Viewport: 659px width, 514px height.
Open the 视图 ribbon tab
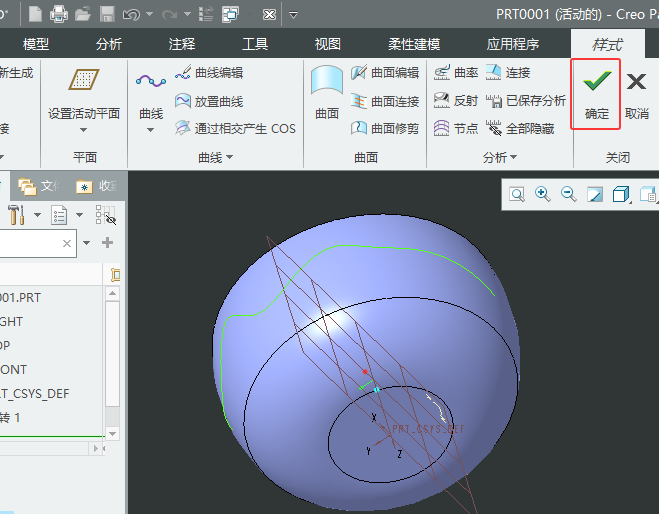pos(328,44)
